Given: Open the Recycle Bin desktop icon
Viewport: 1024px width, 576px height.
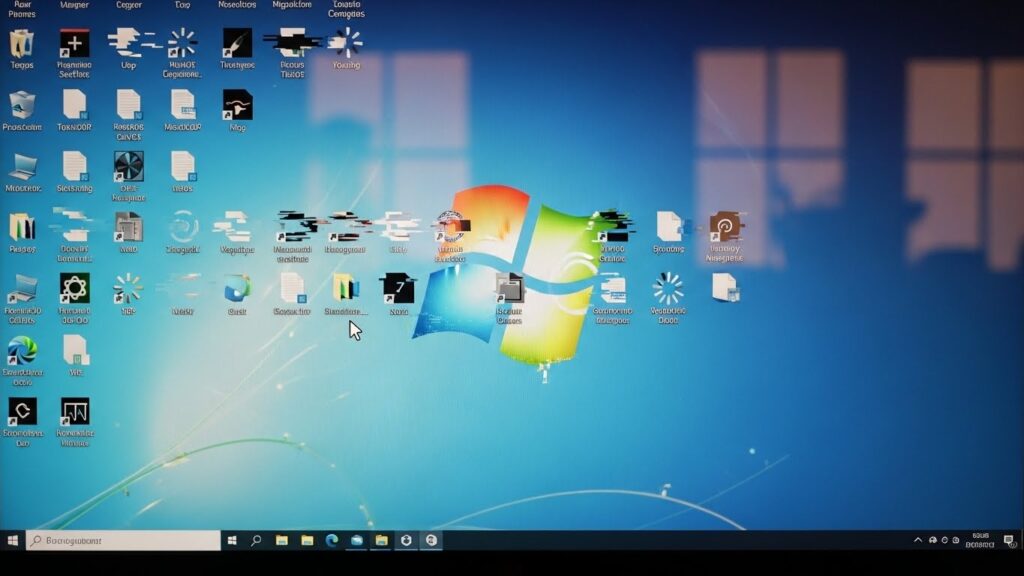Looking at the screenshot, I should (22, 105).
